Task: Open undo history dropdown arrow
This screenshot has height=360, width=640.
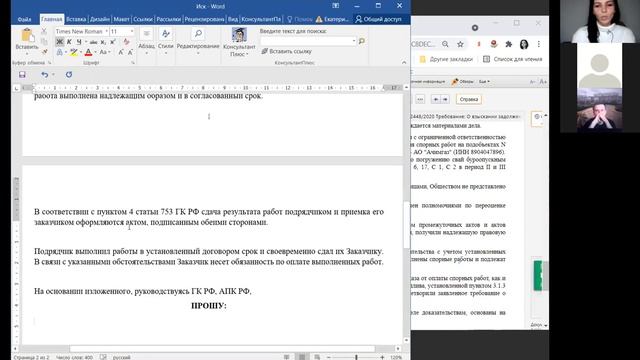Action: [x=53, y=75]
